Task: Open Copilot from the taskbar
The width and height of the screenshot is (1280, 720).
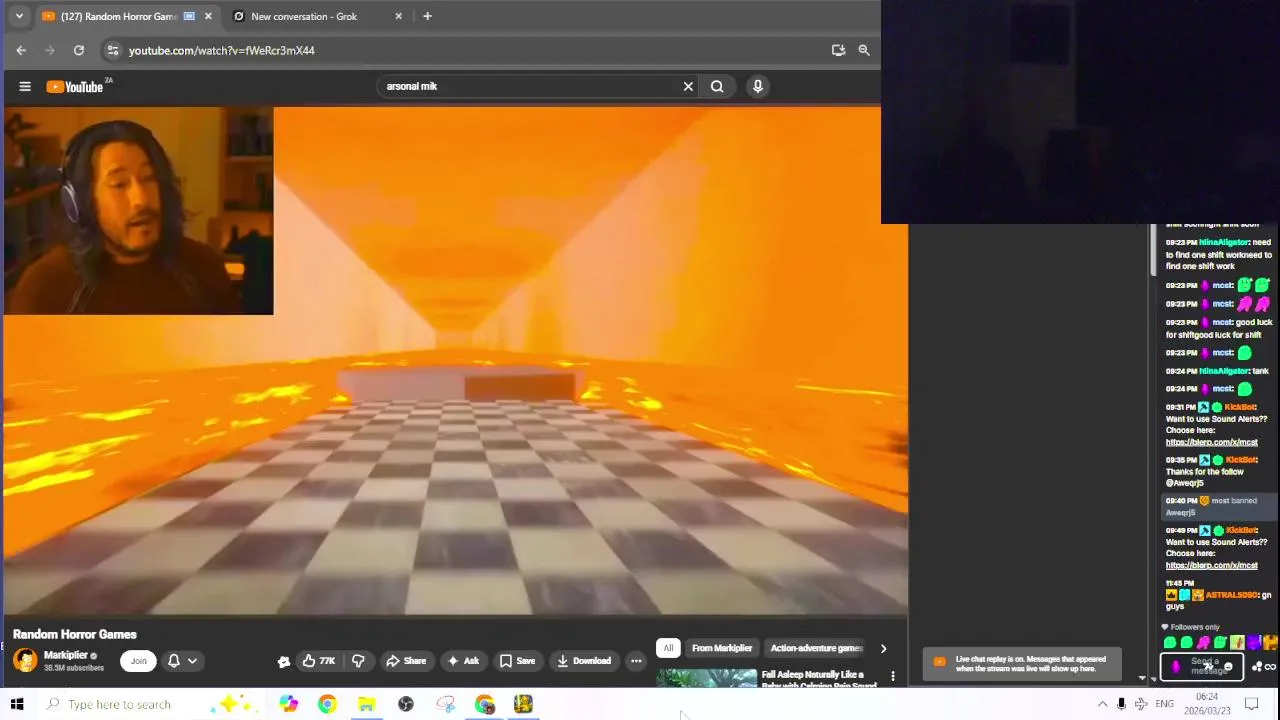Action: click(288, 704)
